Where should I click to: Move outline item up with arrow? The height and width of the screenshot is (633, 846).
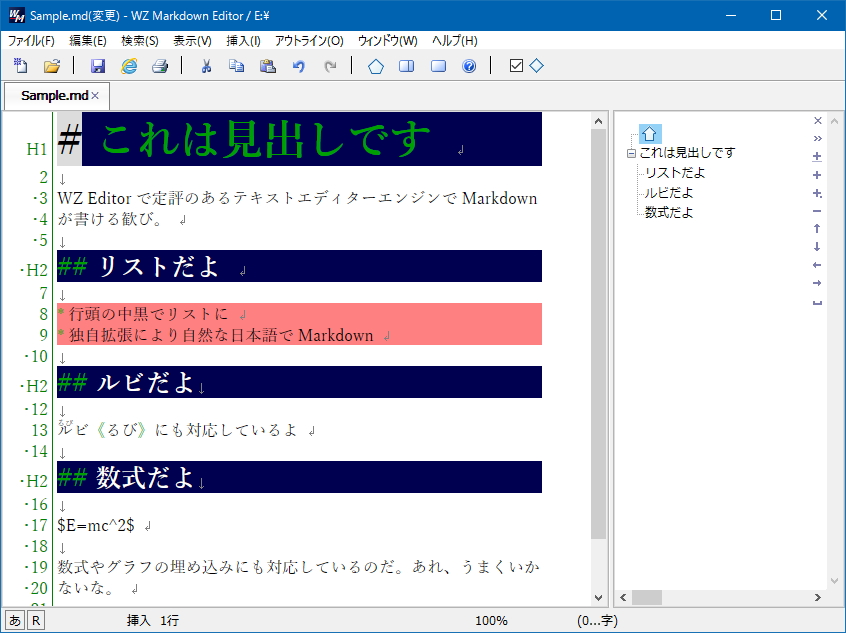tap(817, 229)
